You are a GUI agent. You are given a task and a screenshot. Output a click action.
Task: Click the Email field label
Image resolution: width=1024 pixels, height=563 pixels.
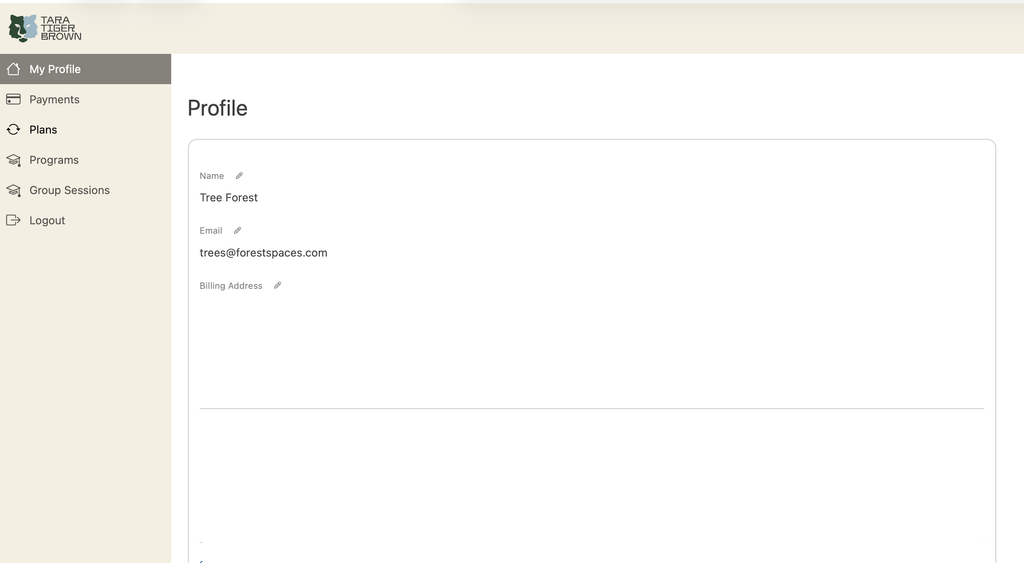point(211,231)
